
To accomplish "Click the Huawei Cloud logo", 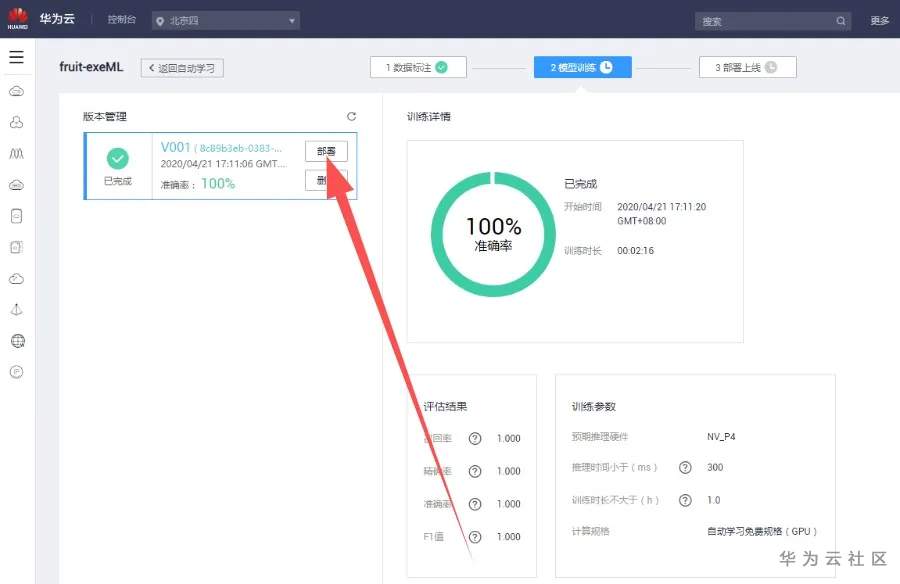I will point(17,19).
